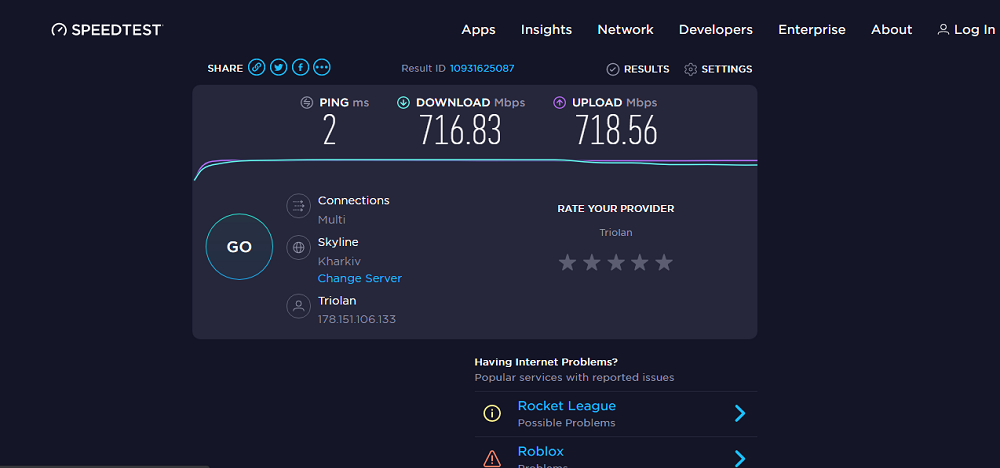Viewport: 1000px width, 468px height.
Task: Rate provider two stars
Action: (x=591, y=262)
